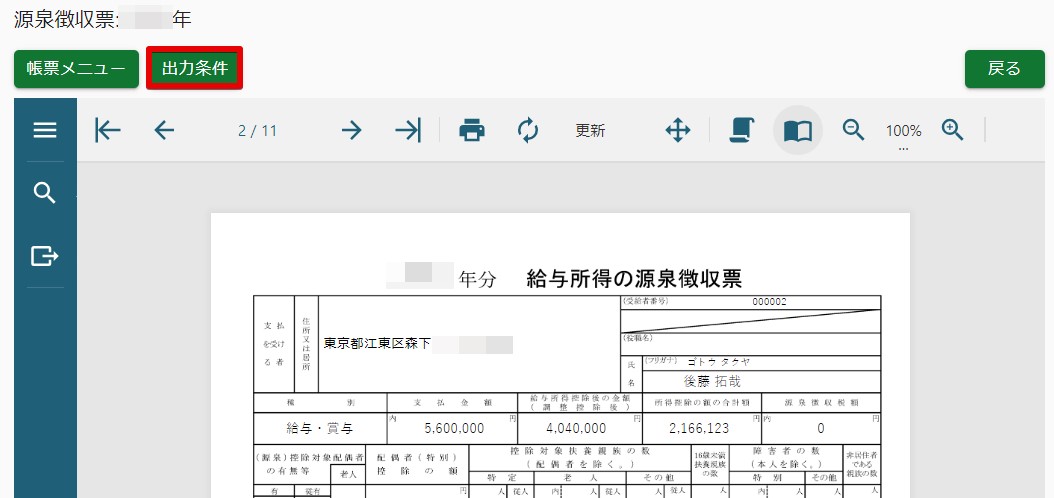Click the 帳票メニュー button

tap(76, 69)
